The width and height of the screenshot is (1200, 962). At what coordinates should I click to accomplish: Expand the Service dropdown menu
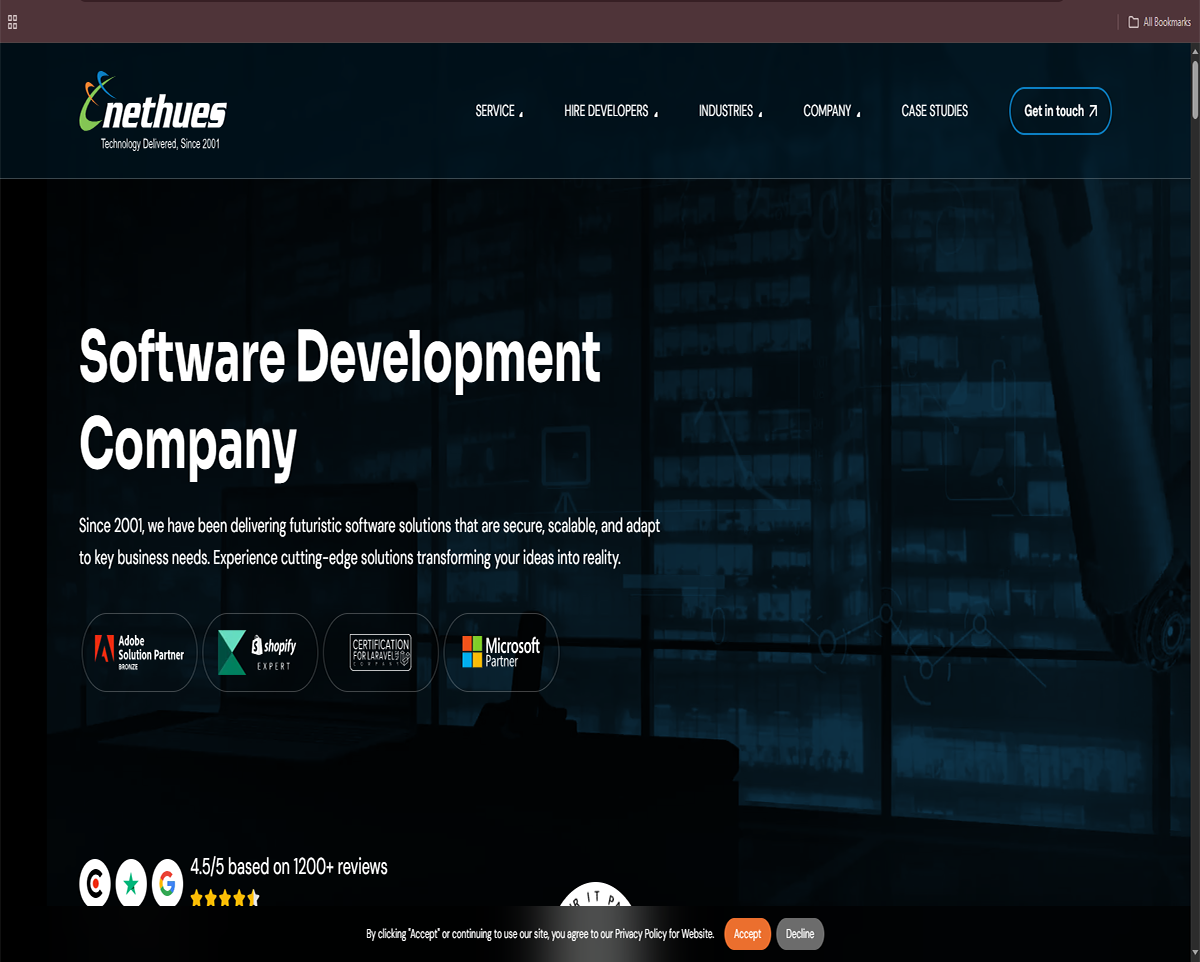click(499, 111)
